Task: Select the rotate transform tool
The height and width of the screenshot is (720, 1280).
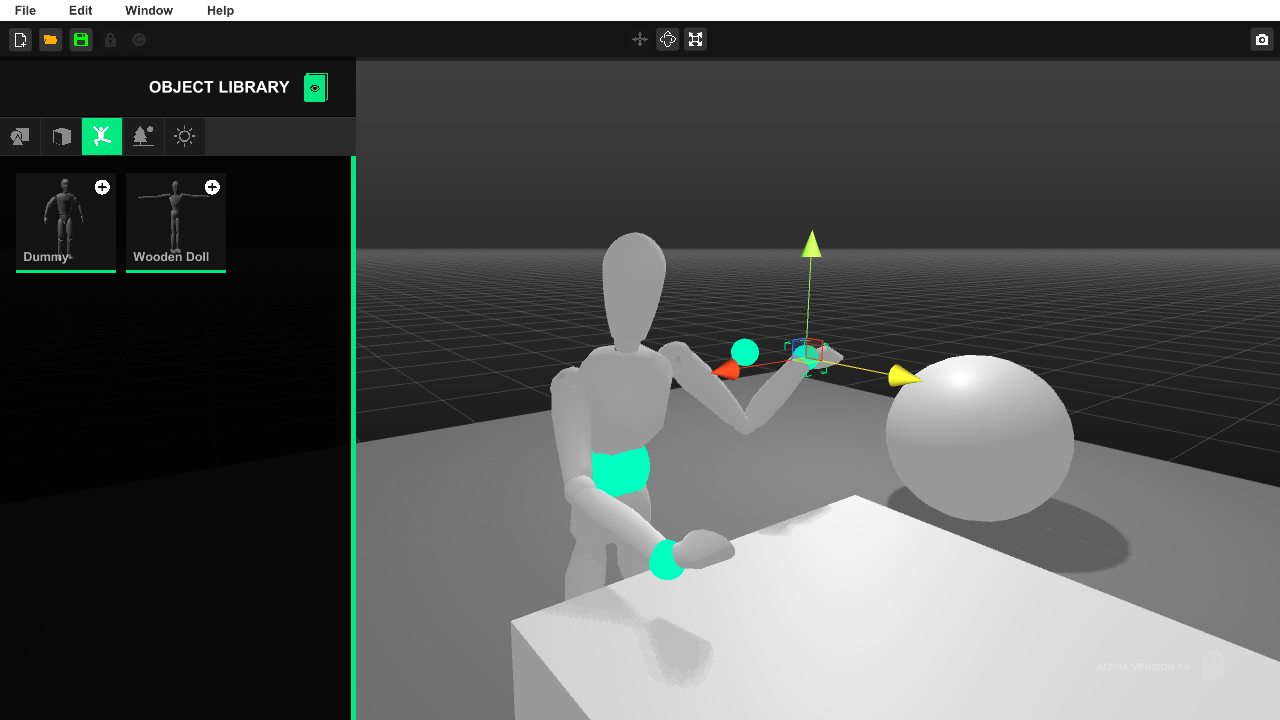Action: [668, 40]
